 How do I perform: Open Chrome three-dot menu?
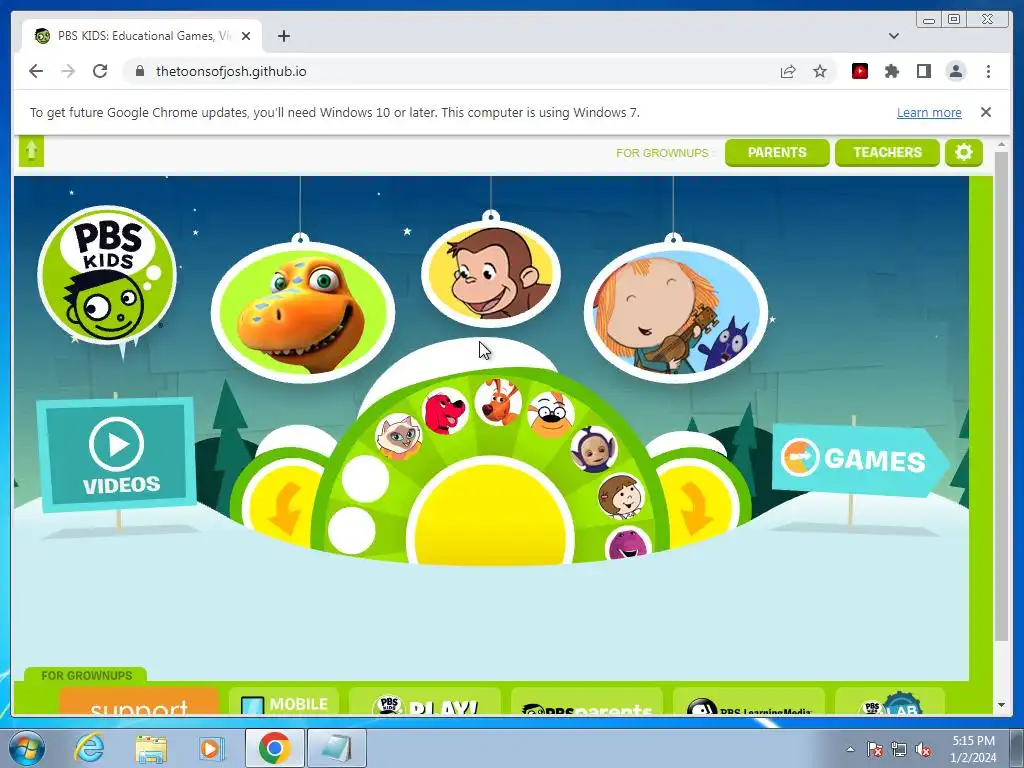click(988, 71)
